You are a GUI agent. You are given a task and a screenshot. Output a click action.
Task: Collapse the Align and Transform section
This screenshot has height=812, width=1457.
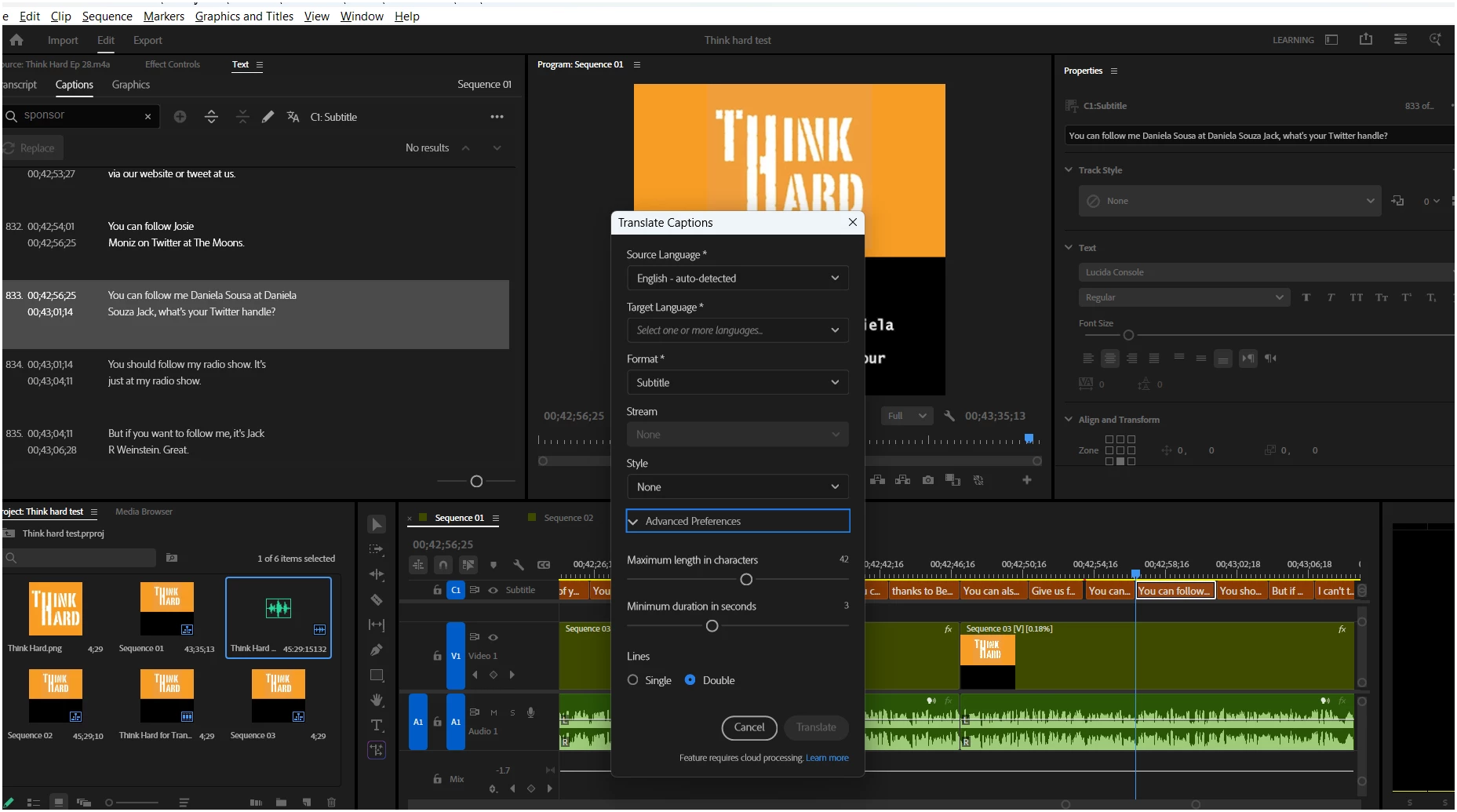coord(1069,420)
